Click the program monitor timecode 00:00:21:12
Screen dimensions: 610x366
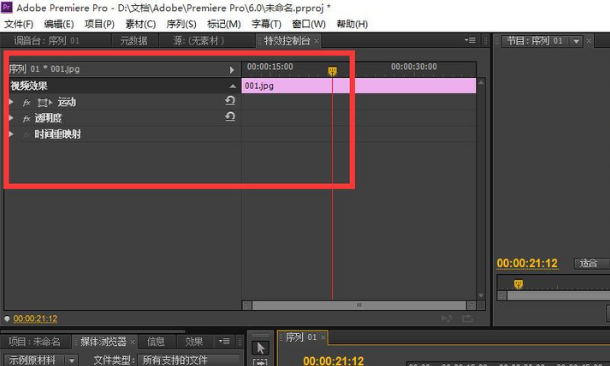point(527,263)
